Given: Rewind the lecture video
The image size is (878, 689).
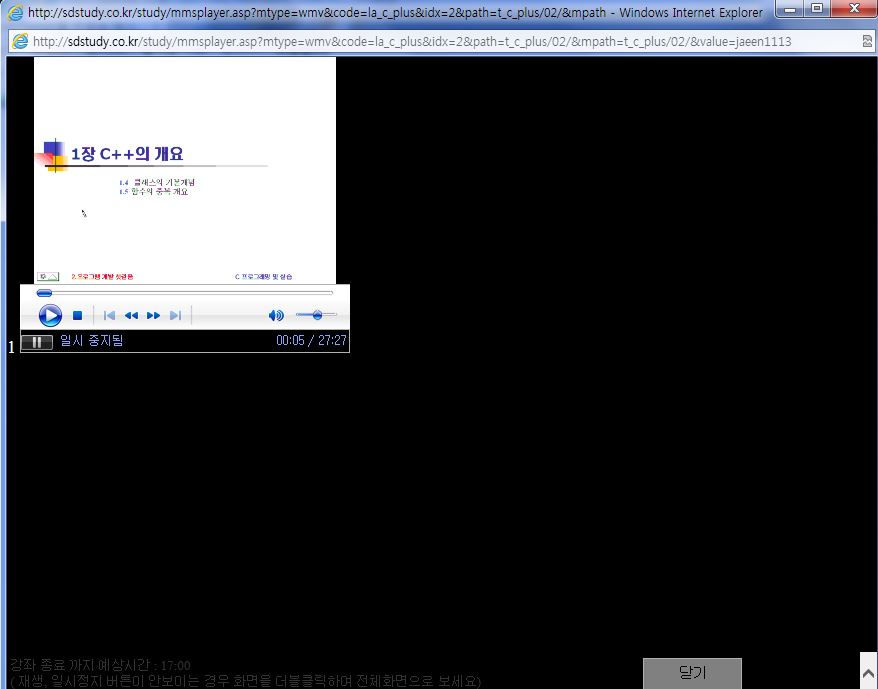Looking at the screenshot, I should 131,316.
